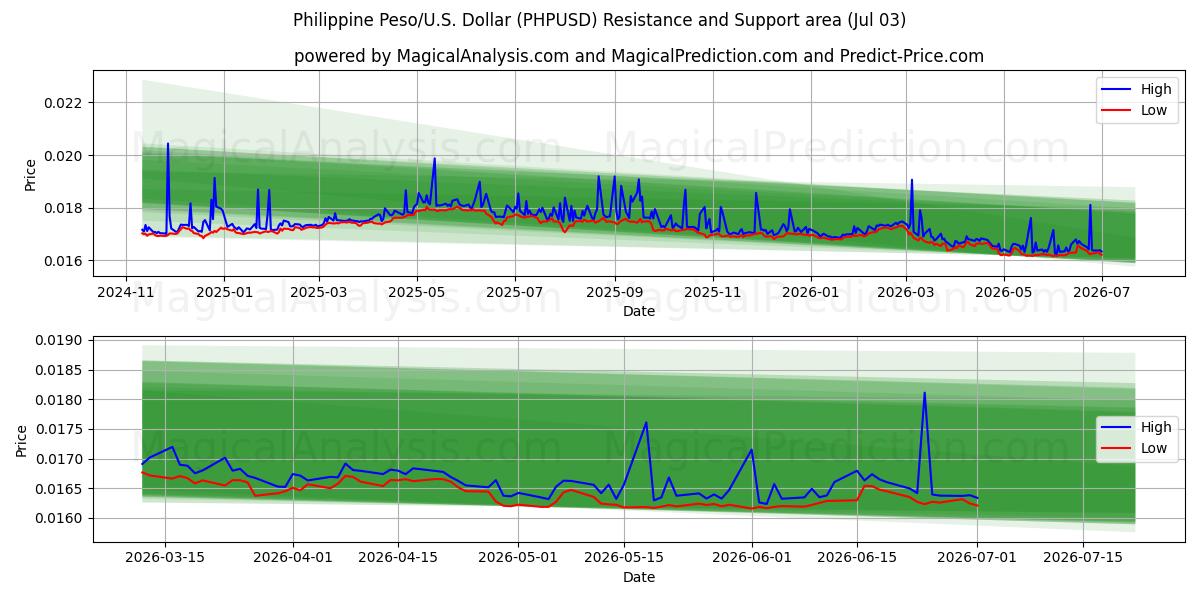Click the '2026-07-15' date tick label
Viewport: 1200px width, 600px height.
(x=1082, y=557)
